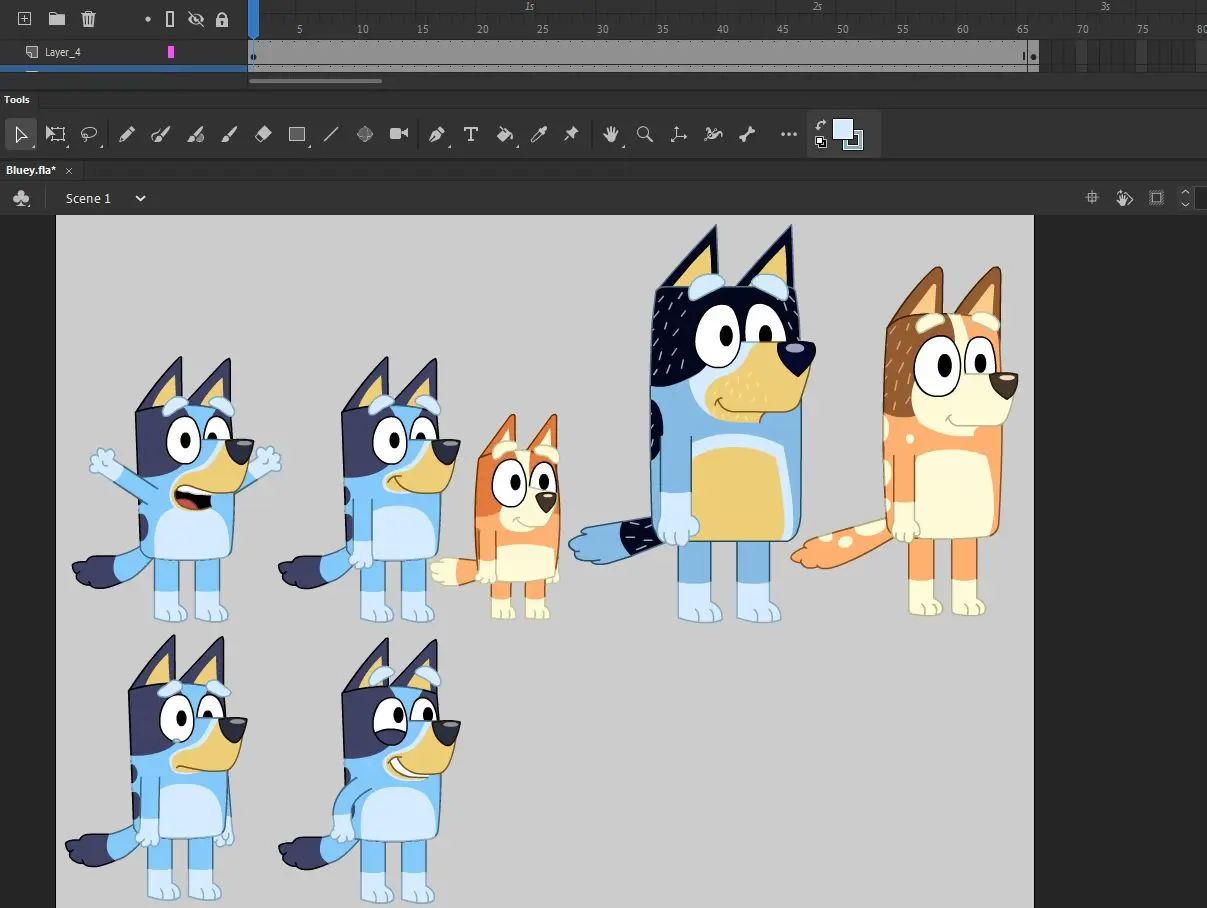The width and height of the screenshot is (1207, 908).
Task: Select the Rectangle tool
Action: tap(297, 134)
